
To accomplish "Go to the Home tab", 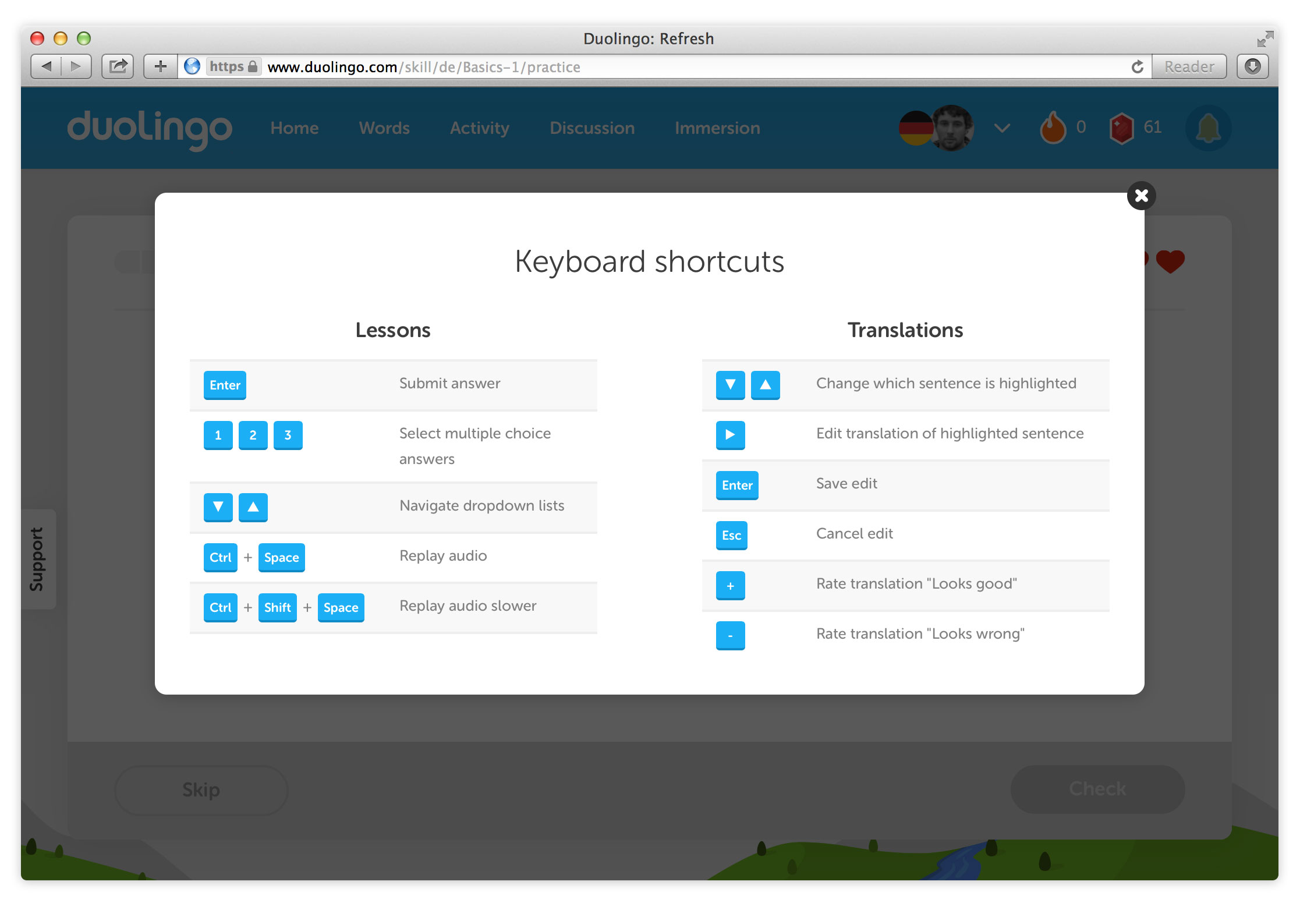I will [295, 128].
